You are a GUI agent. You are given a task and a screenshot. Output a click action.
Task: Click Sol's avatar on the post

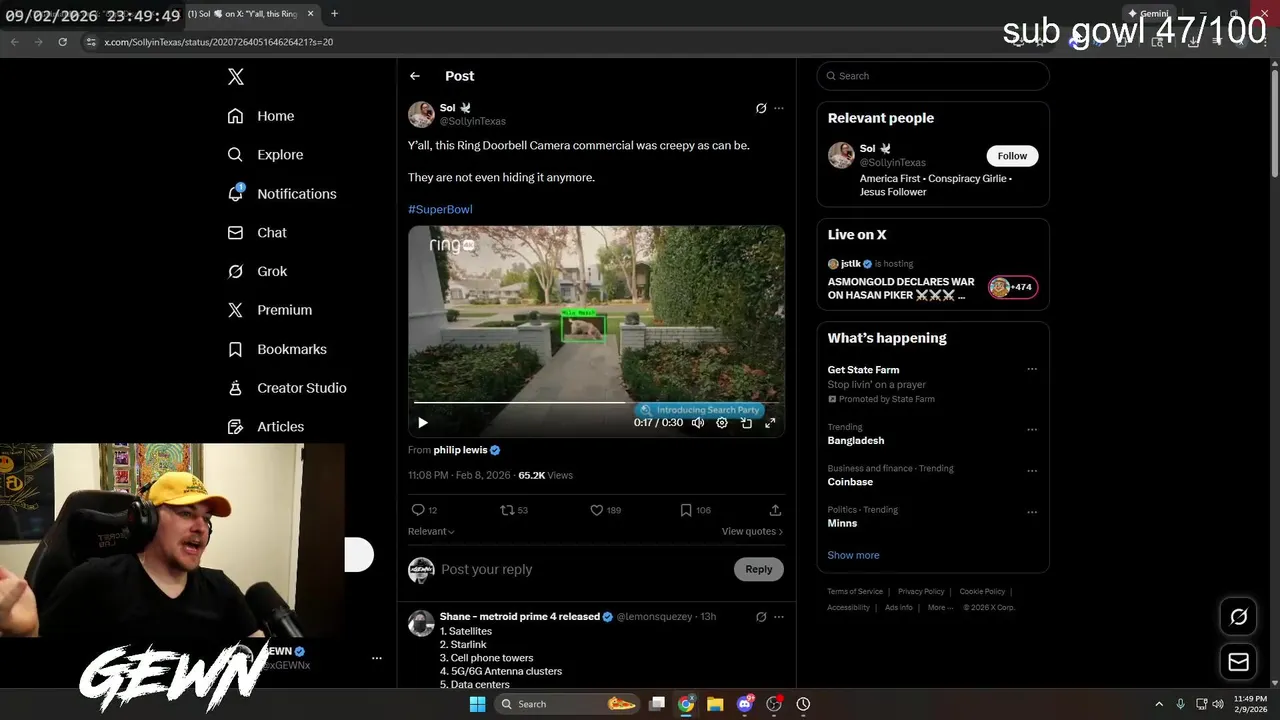(x=421, y=114)
